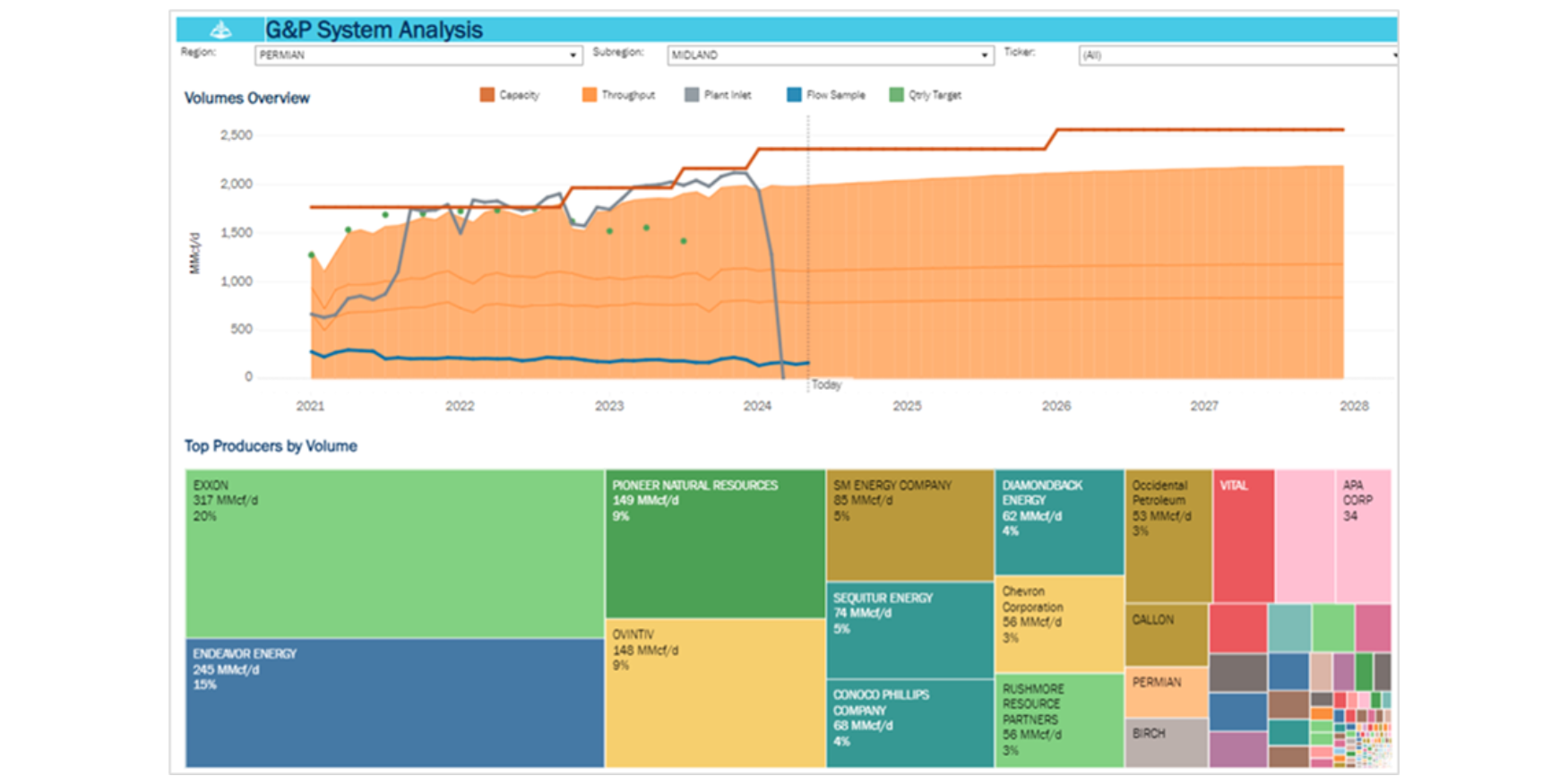Select the PIONEER NATURAL RESOURCES tile
1568x784 pixels.
pyautogui.click(x=715, y=544)
